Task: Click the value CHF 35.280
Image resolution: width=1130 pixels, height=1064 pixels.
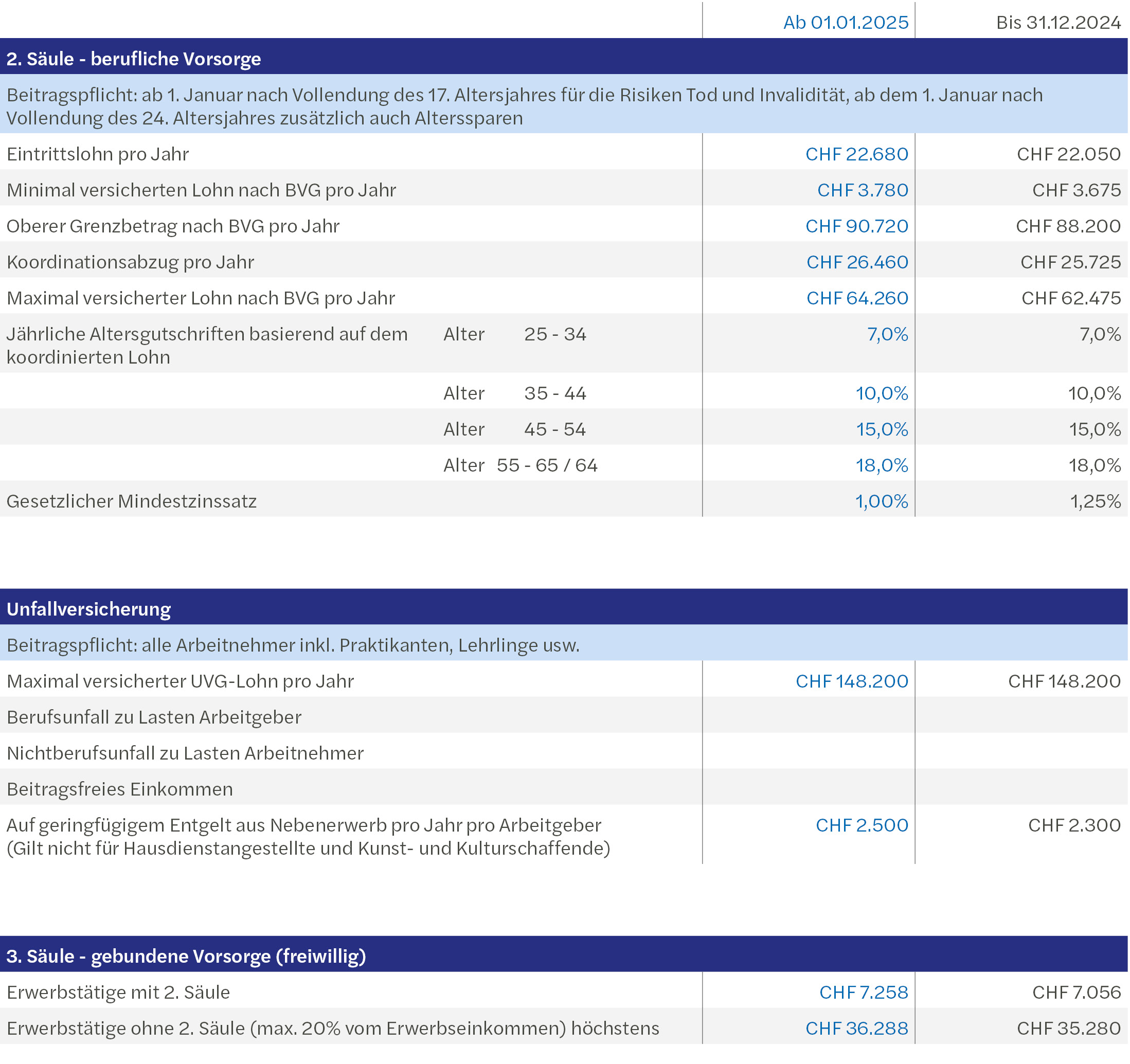Action: tap(1068, 1028)
